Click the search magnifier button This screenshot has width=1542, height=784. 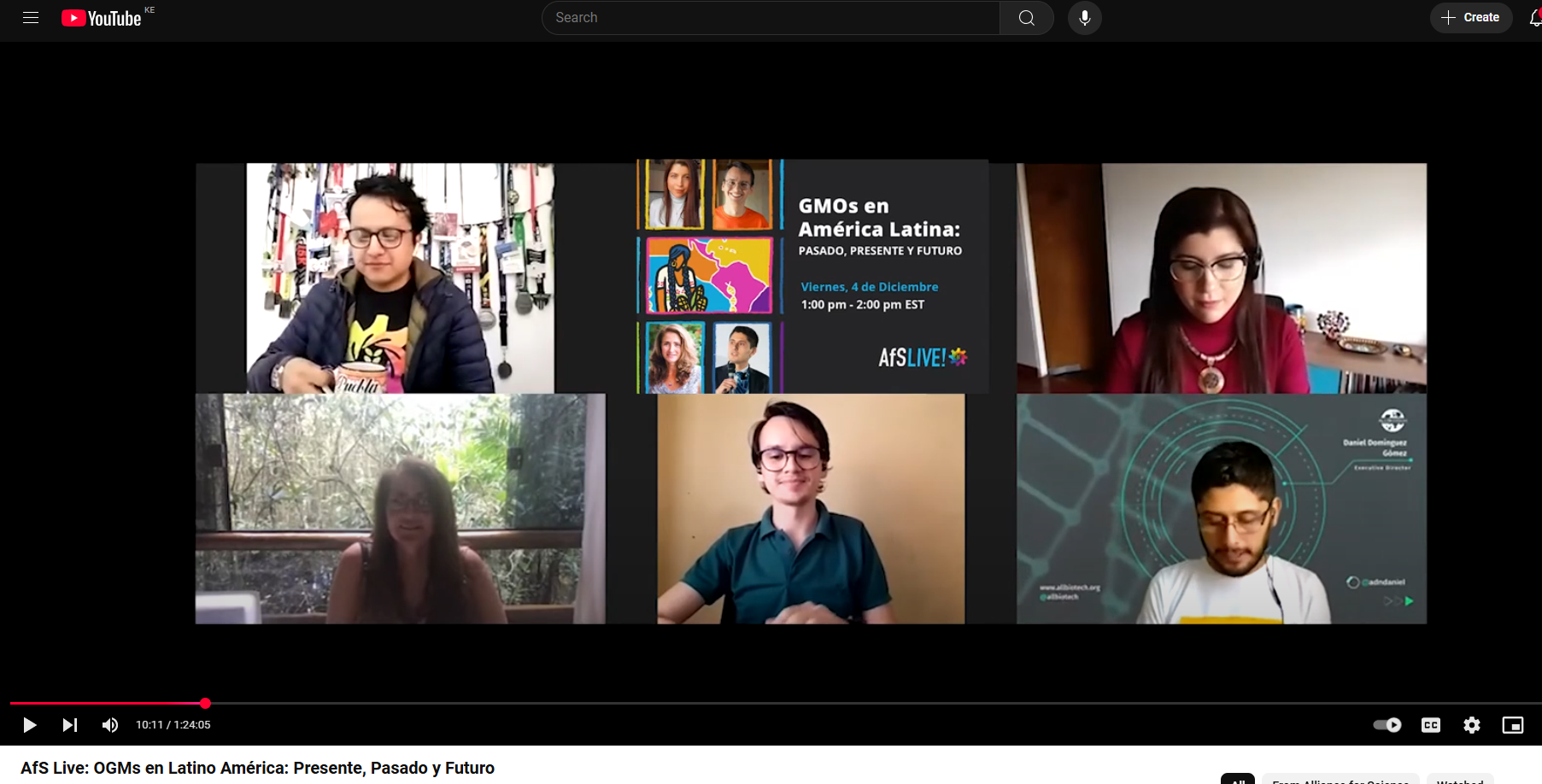pyautogui.click(x=1027, y=18)
